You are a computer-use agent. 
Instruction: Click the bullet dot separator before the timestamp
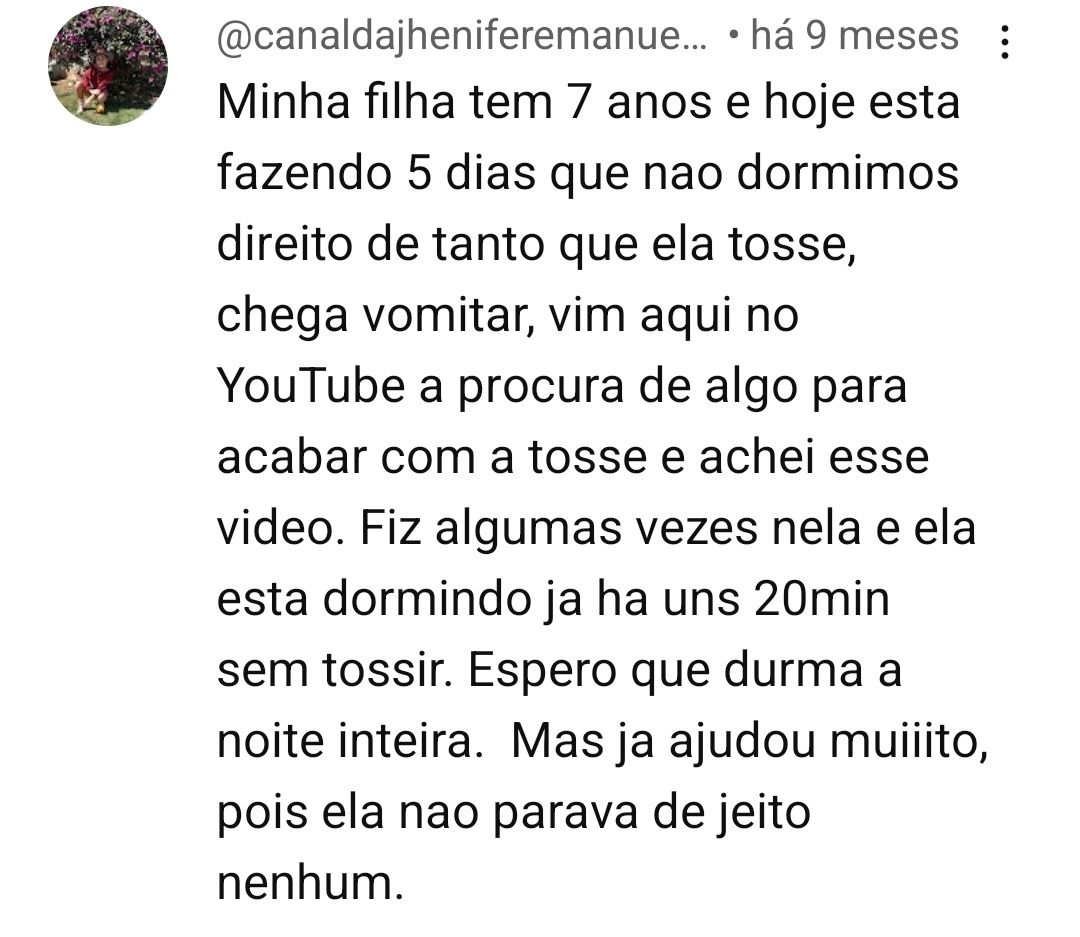[x=734, y=36]
